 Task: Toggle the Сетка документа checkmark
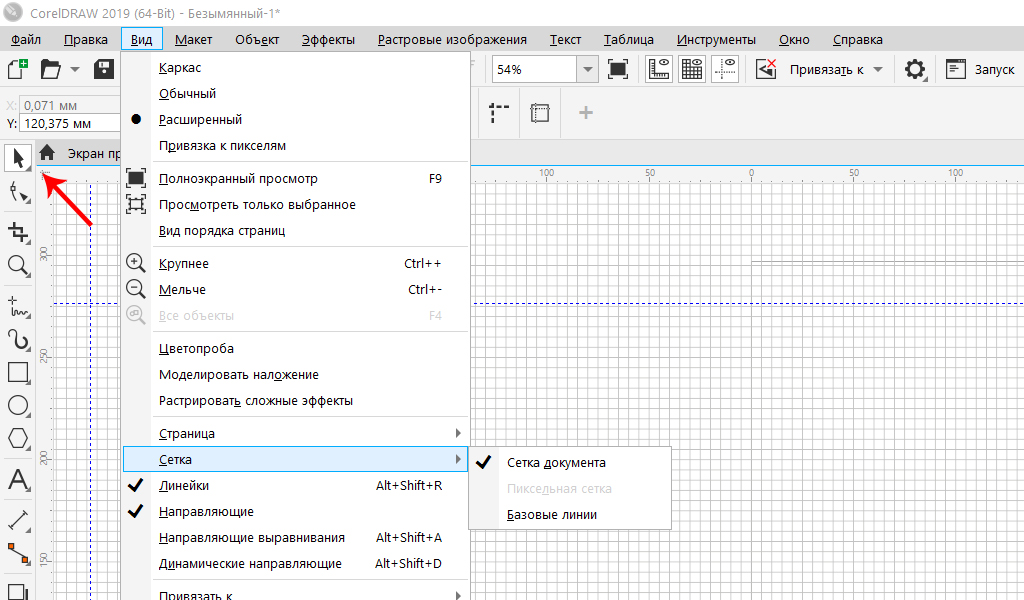click(x=555, y=463)
